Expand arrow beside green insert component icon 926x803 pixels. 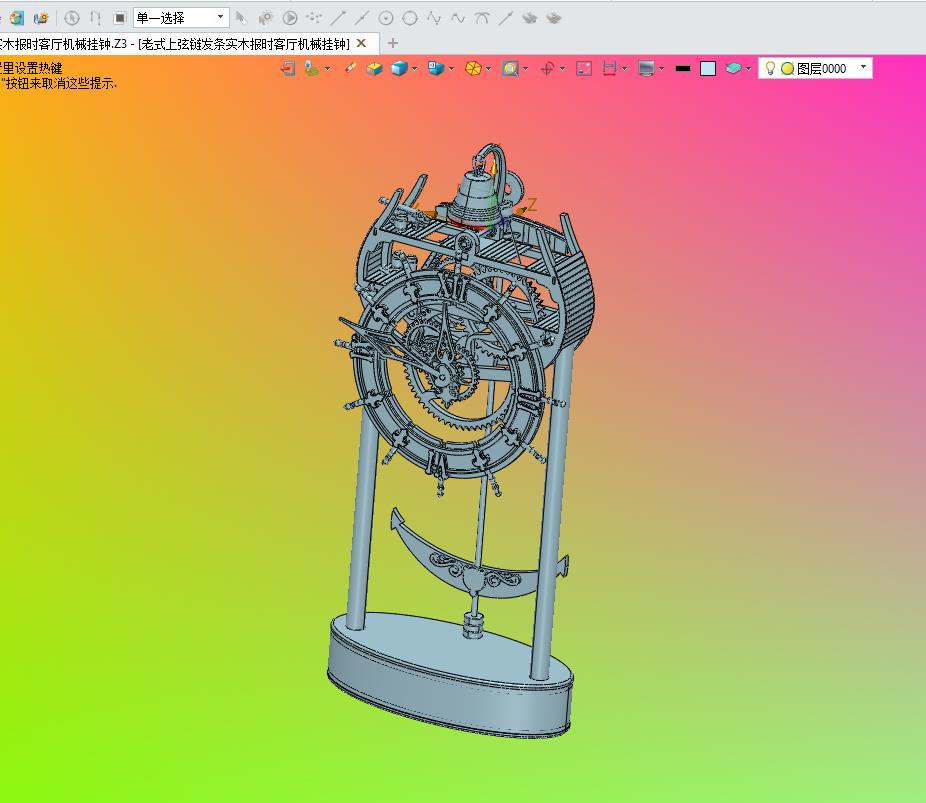click(x=327, y=68)
